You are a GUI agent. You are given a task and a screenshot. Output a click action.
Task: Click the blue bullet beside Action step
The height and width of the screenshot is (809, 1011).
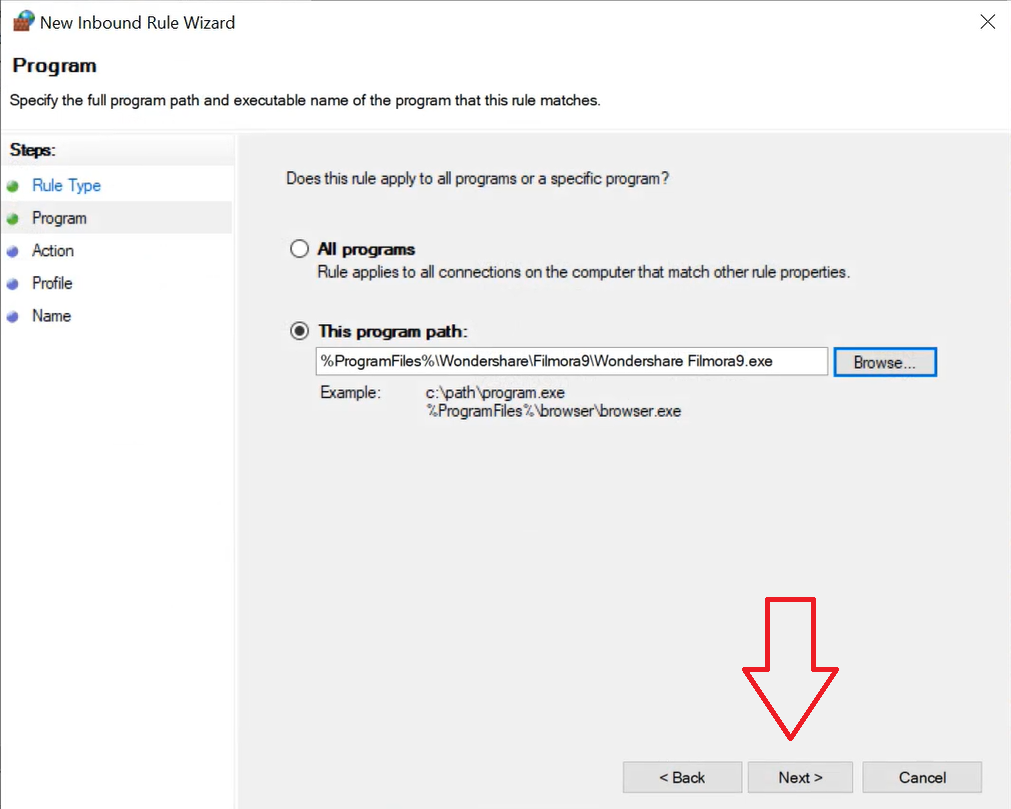click(x=13, y=252)
